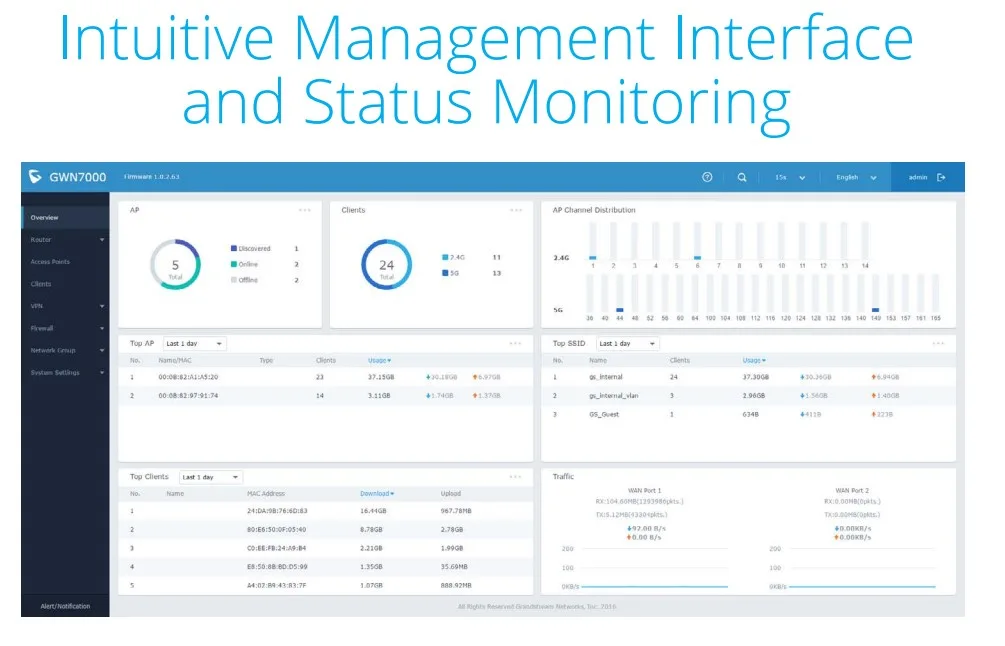Open the English language dropdown
The image size is (1005, 646).
pyautogui.click(x=856, y=177)
